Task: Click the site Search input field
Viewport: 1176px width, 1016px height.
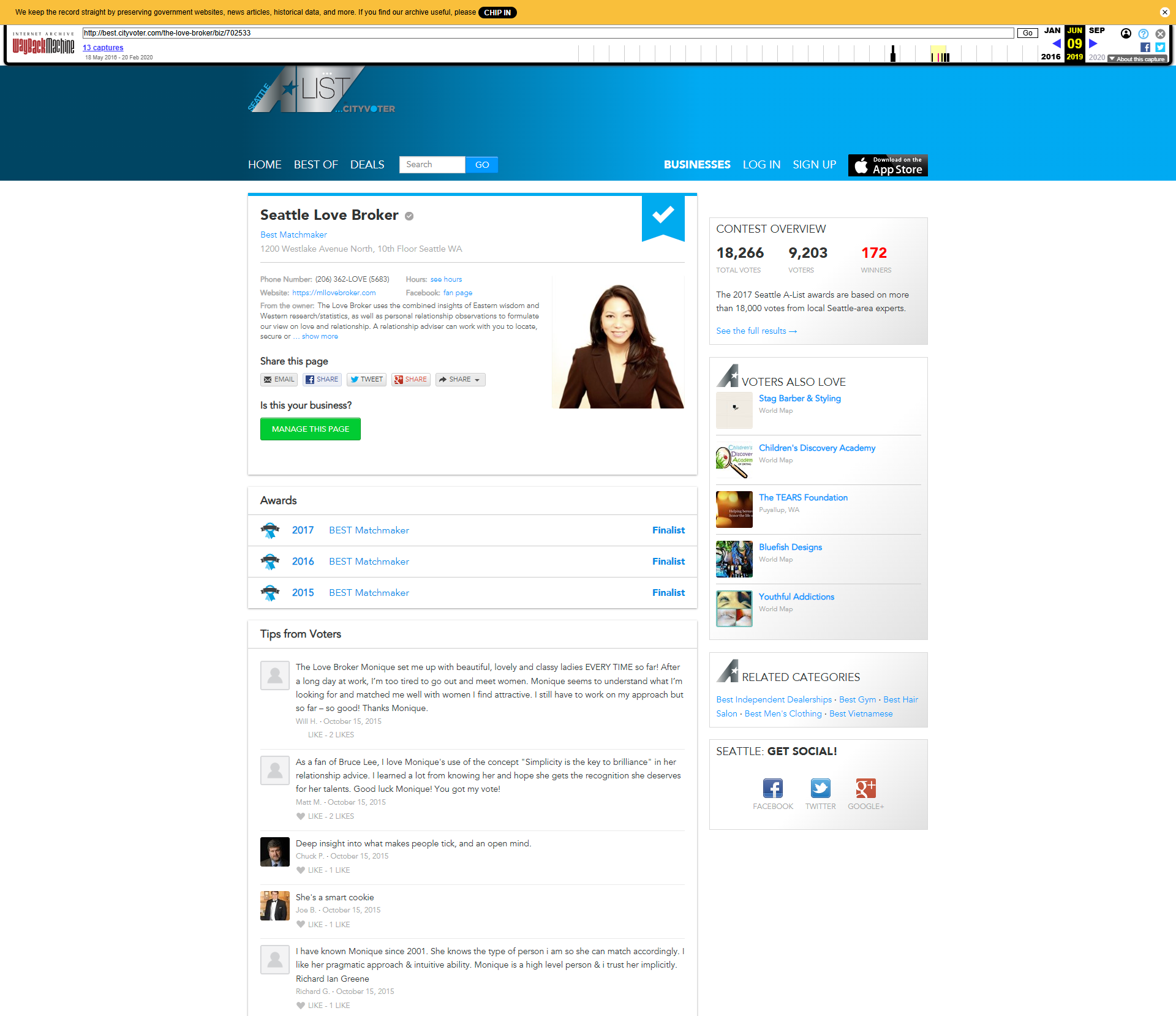Action: (432, 165)
